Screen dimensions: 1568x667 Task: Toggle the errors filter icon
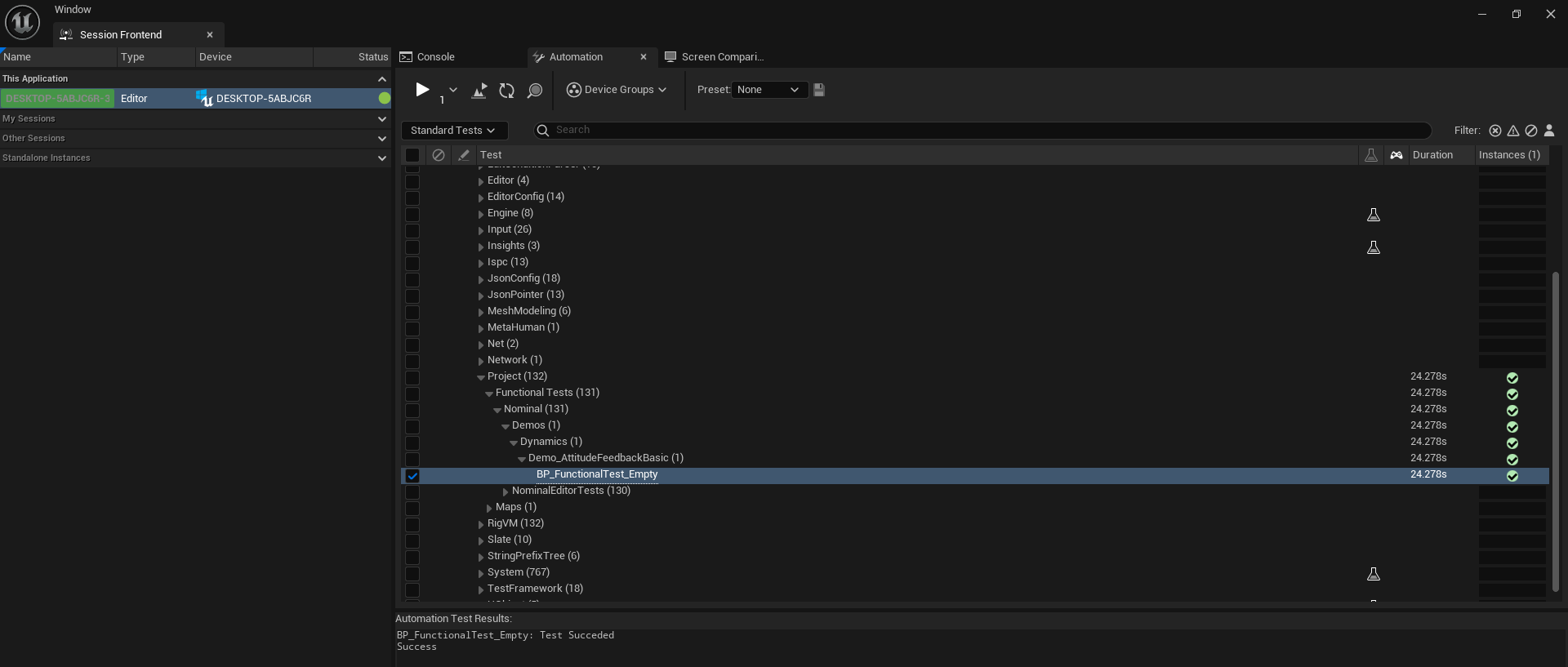point(1495,131)
